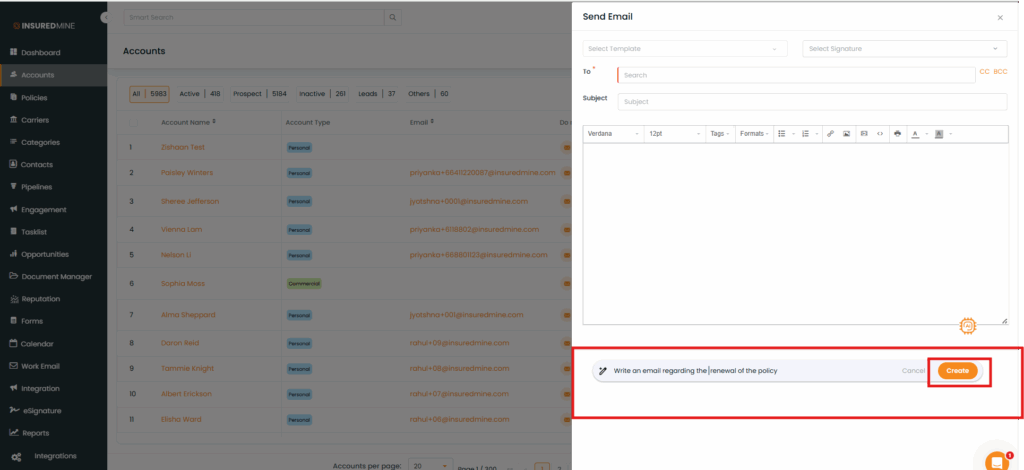Pick the text color swatch
1024x470 pixels.
click(915, 134)
